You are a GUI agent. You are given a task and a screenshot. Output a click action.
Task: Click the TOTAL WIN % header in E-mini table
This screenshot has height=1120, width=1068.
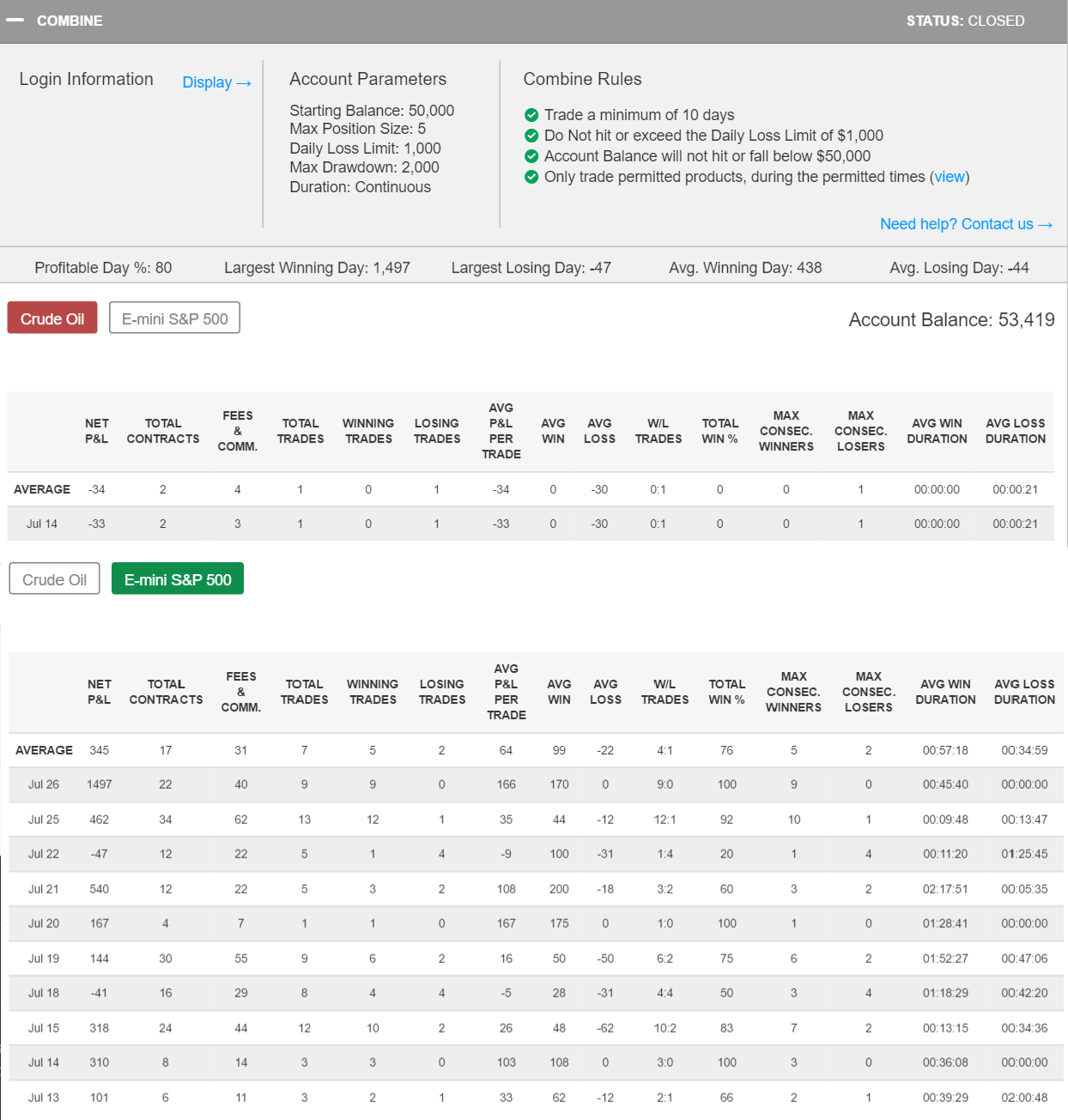pos(726,692)
